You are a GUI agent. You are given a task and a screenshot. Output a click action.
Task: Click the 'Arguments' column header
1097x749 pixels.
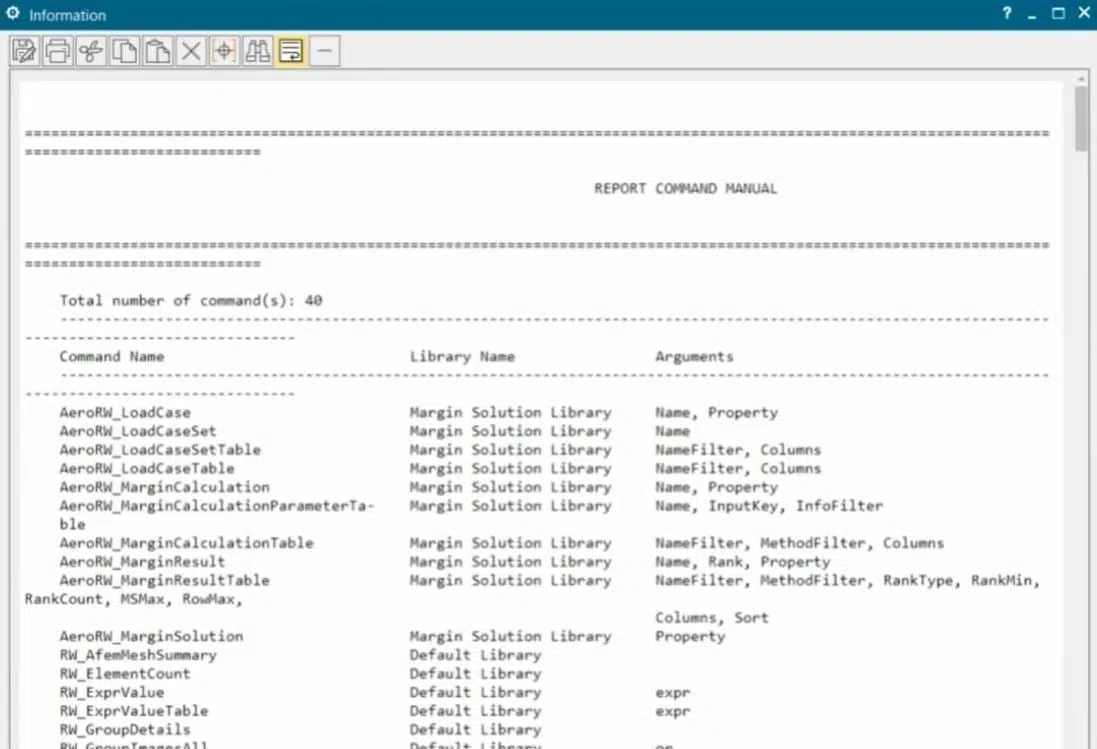(694, 357)
